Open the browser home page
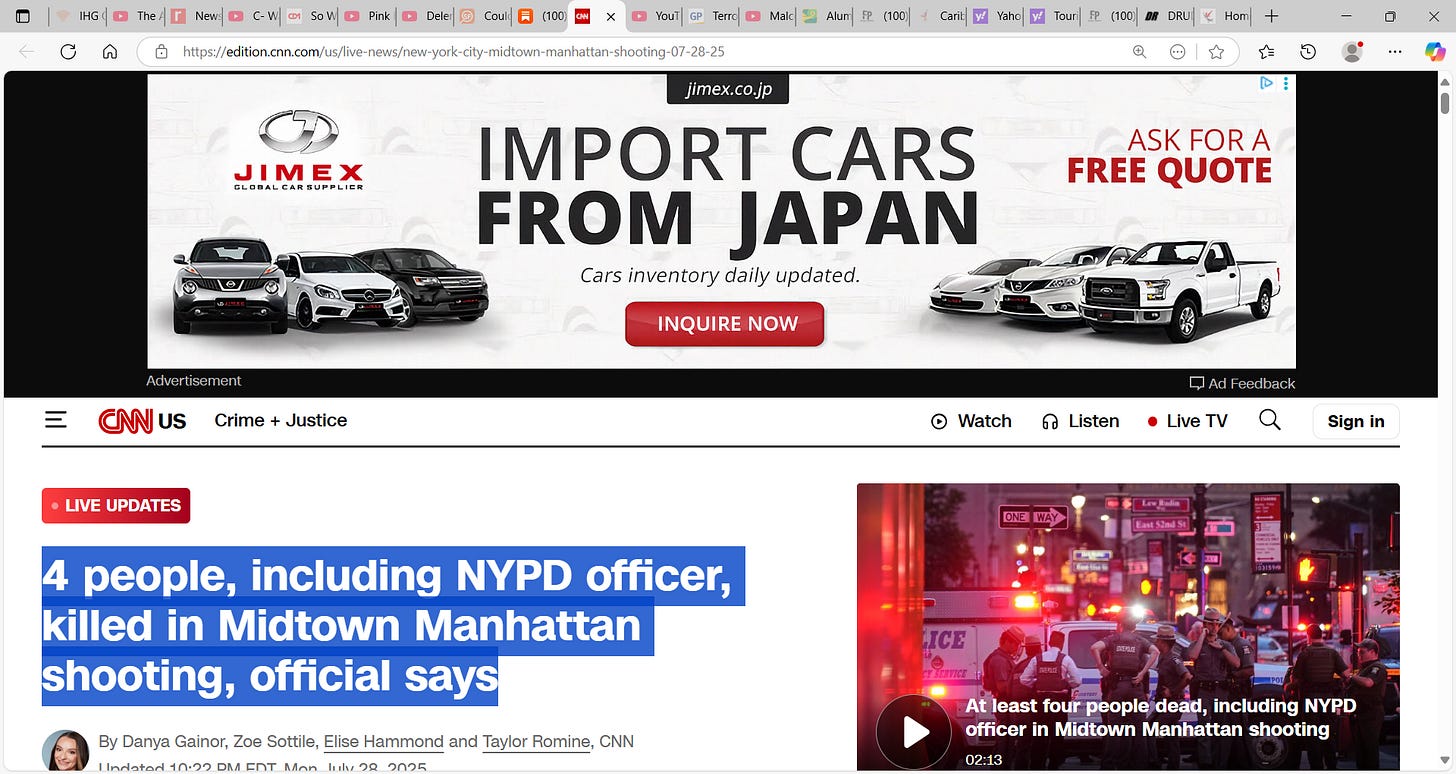Viewport: 1456px width, 774px height. click(110, 52)
